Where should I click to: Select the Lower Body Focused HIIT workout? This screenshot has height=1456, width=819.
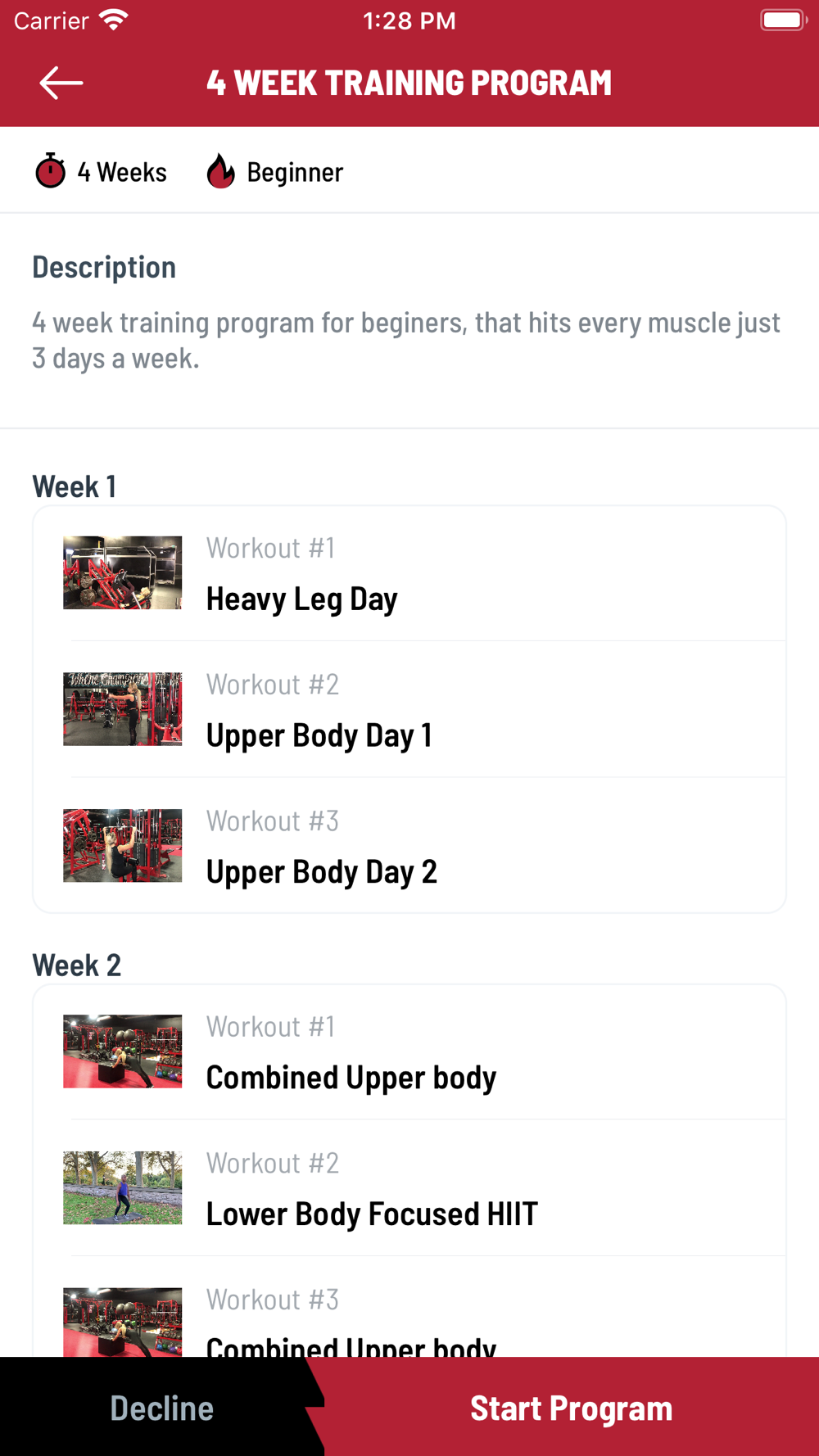pos(409,1188)
